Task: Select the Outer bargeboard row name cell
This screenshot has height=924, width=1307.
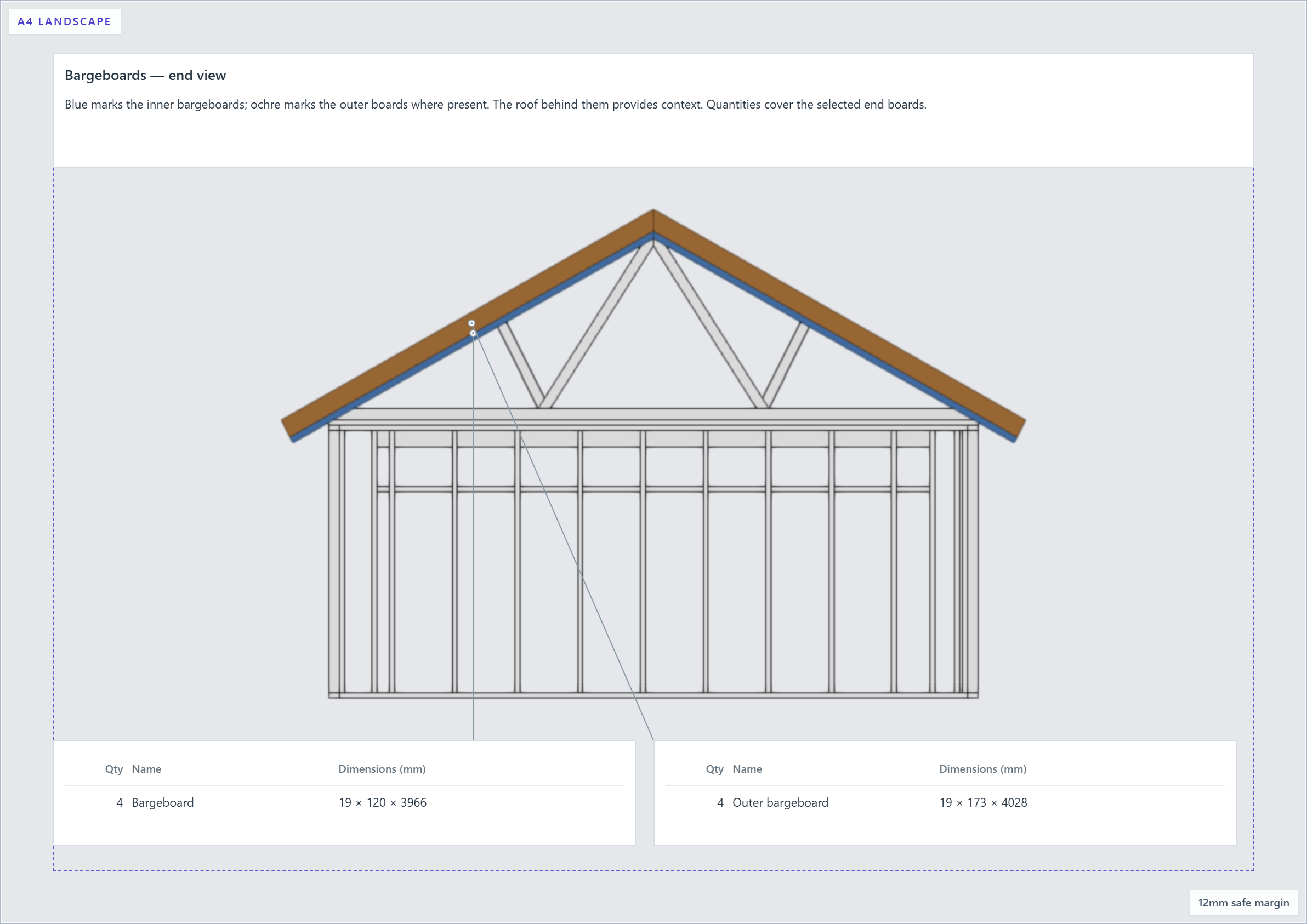Action: point(781,802)
